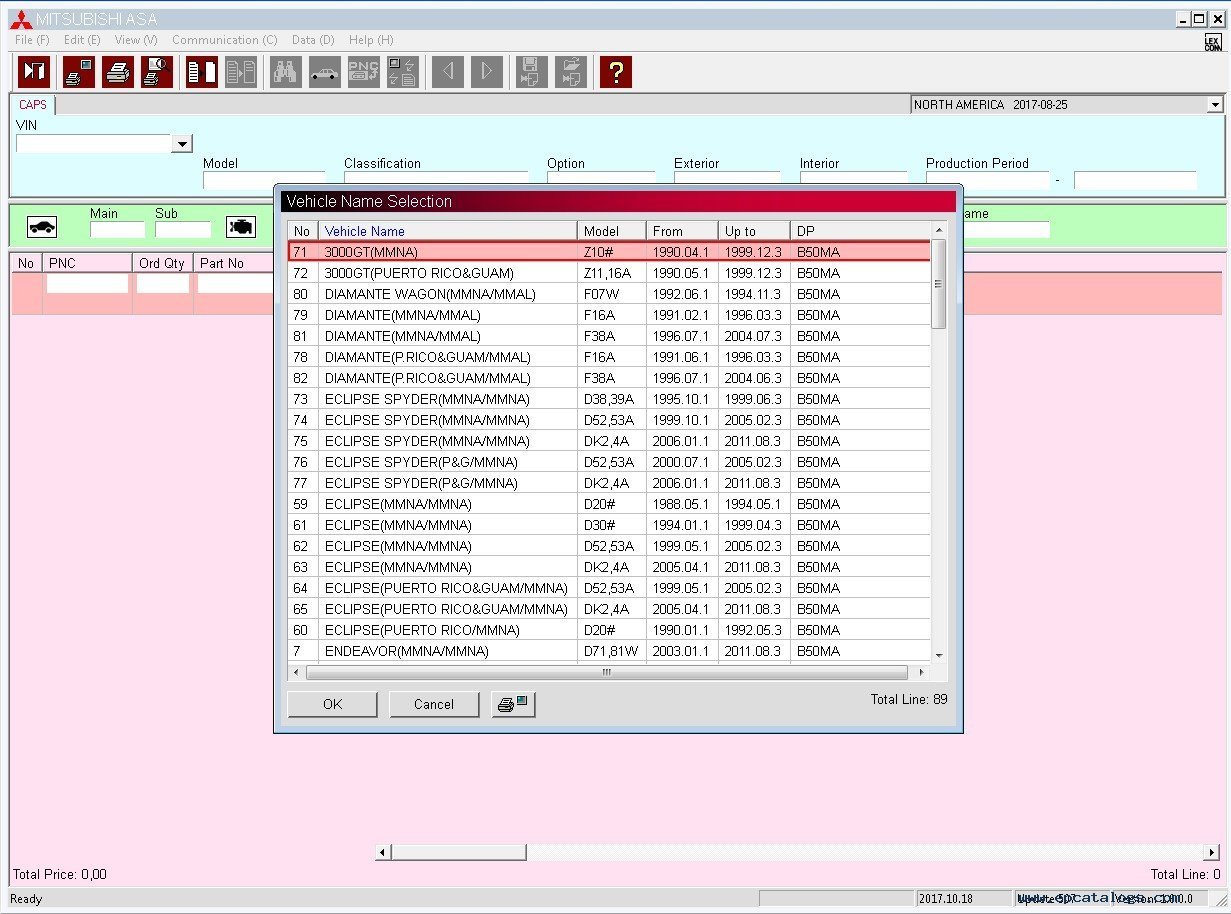Click the Main group input field
This screenshot has width=1231, height=914.
(x=117, y=229)
